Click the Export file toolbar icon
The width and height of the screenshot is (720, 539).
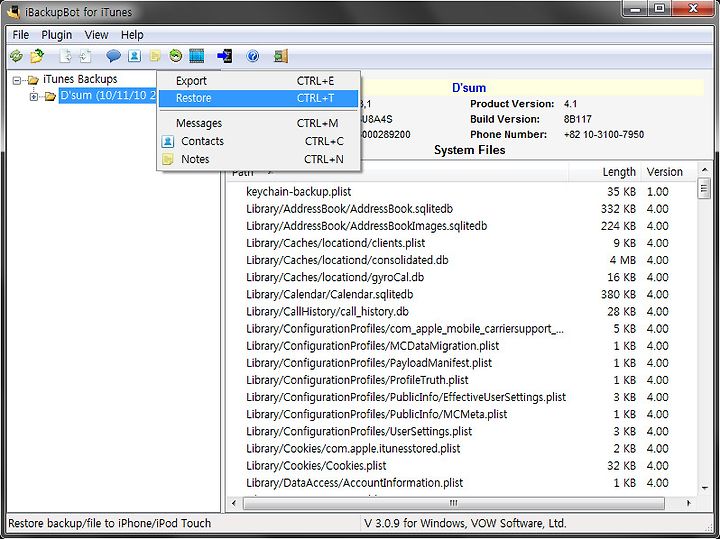(66, 56)
